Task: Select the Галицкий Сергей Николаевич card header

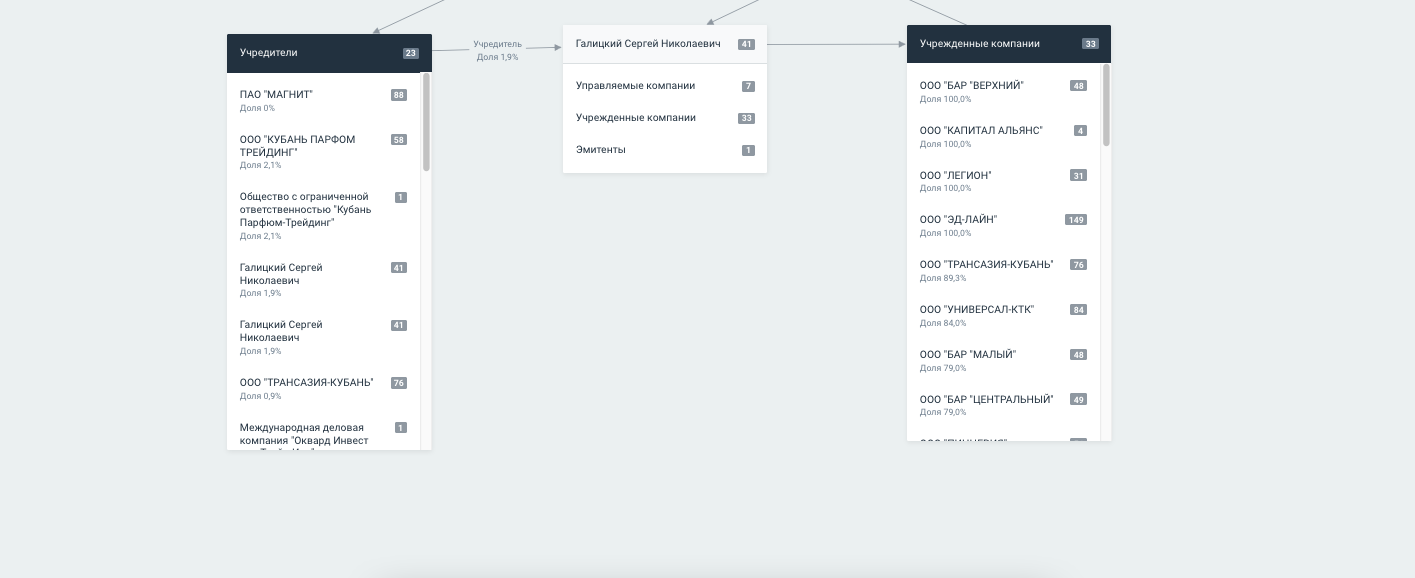Action: coord(665,44)
